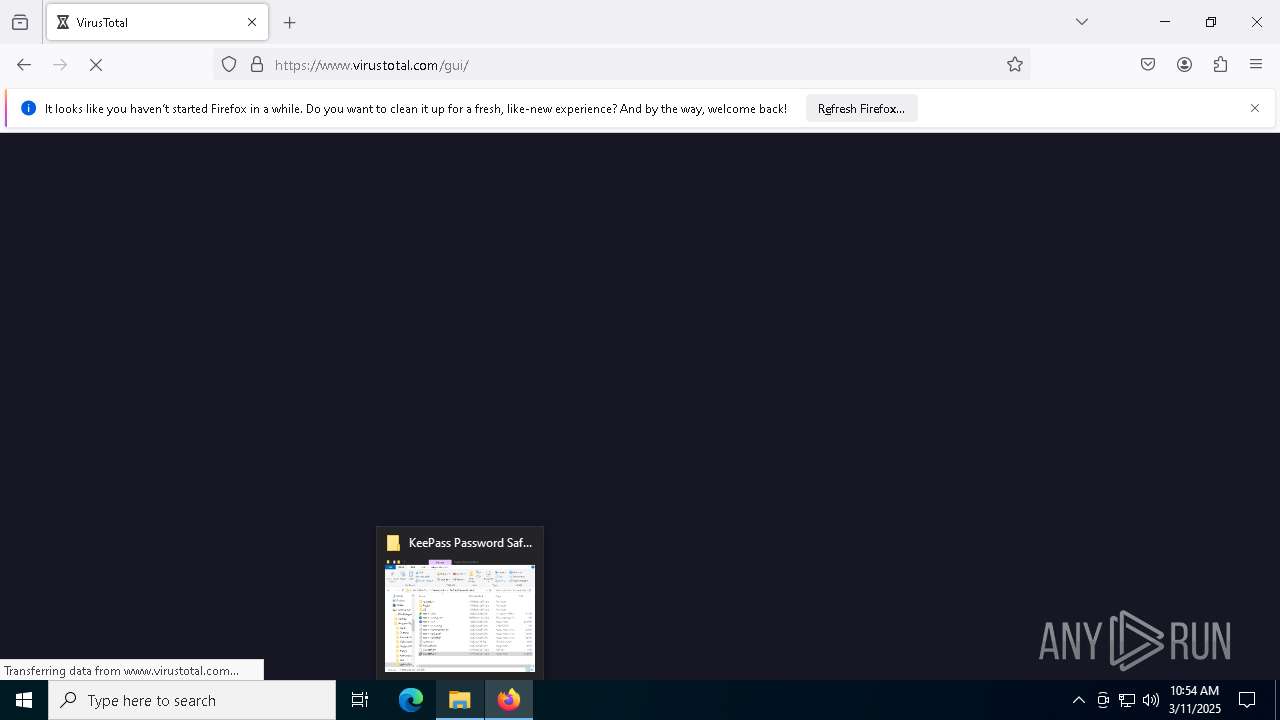Open Windows Start menu

click(x=24, y=700)
